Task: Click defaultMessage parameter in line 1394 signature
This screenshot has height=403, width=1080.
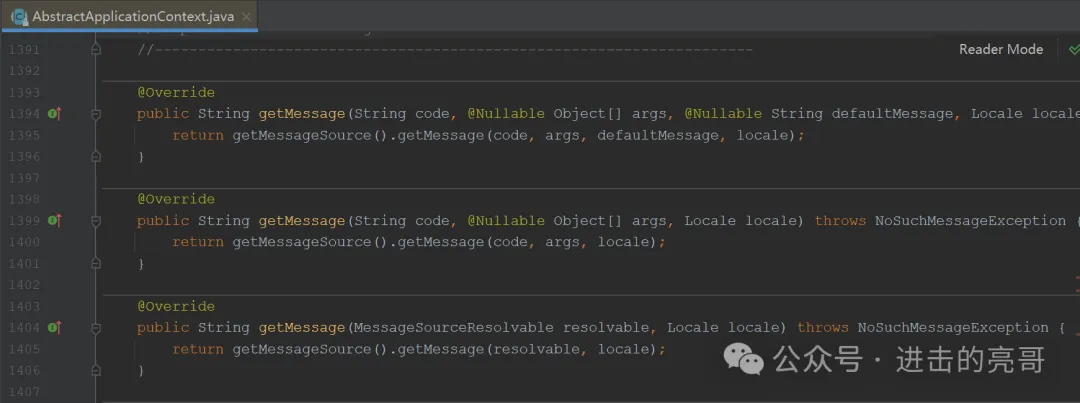Action: pos(893,114)
